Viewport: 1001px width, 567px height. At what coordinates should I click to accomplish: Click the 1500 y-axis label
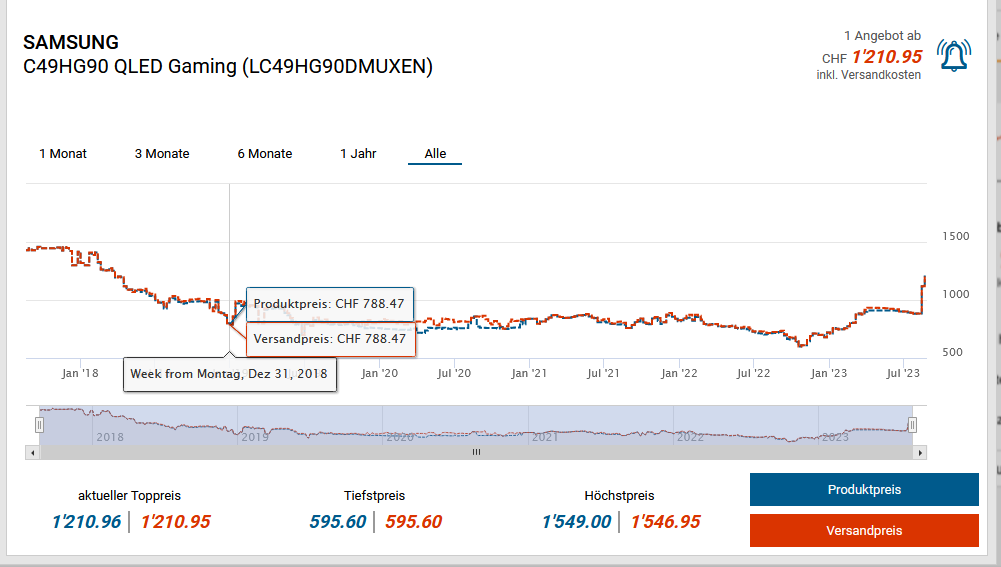956,236
